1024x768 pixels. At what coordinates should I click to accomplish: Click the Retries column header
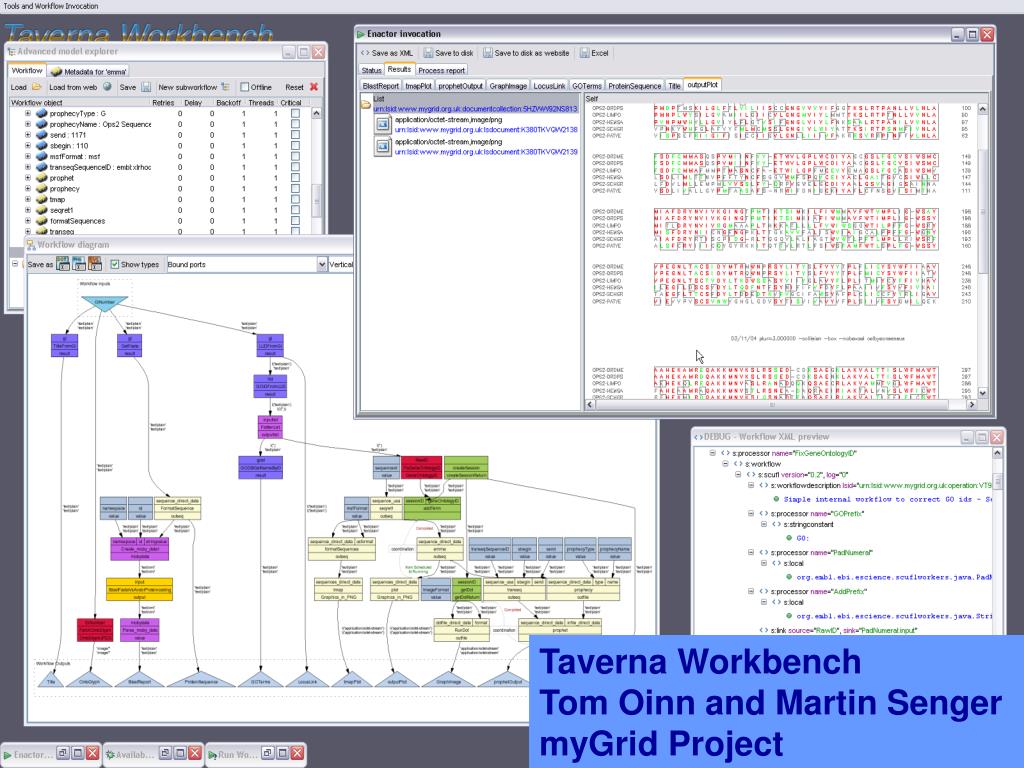163,103
